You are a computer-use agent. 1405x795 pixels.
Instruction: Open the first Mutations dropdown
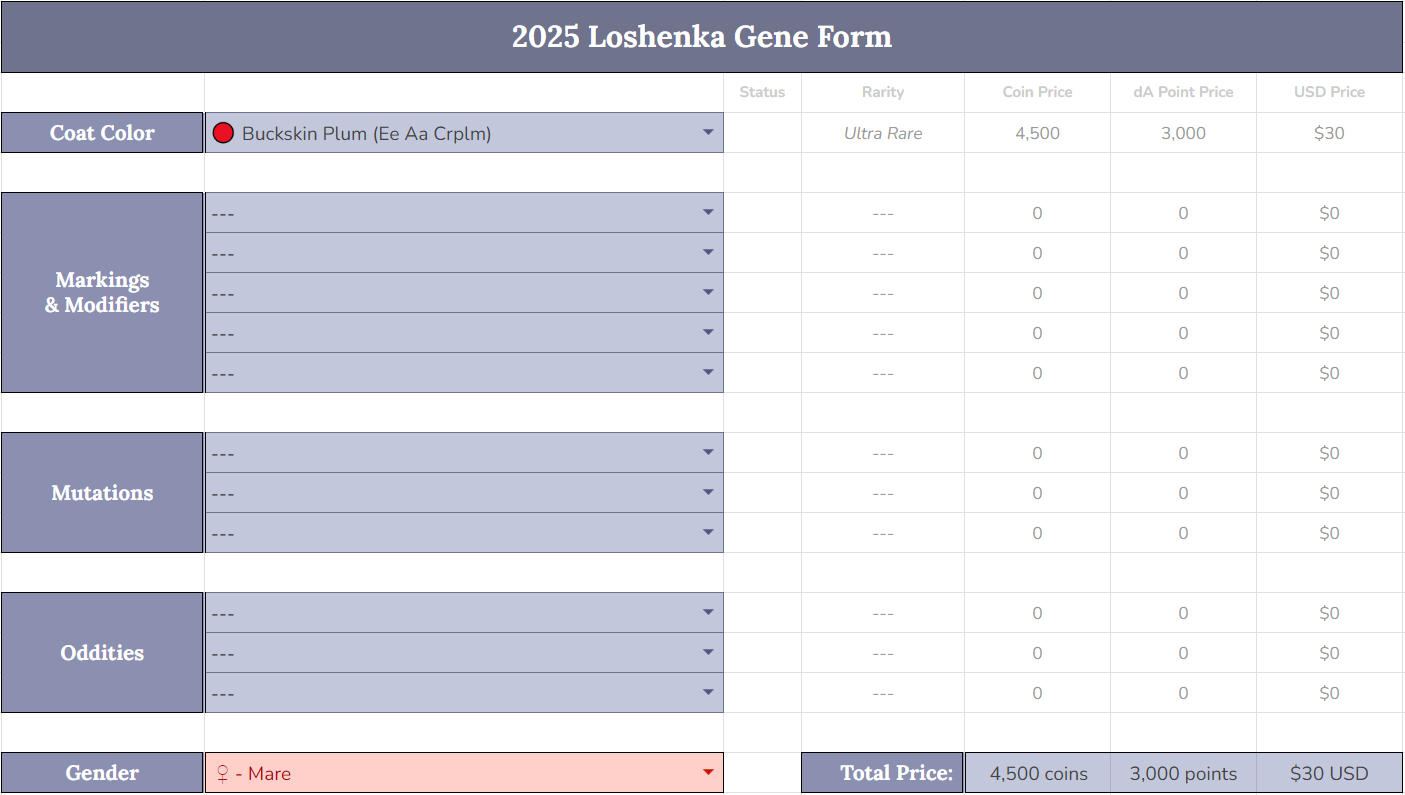click(708, 452)
